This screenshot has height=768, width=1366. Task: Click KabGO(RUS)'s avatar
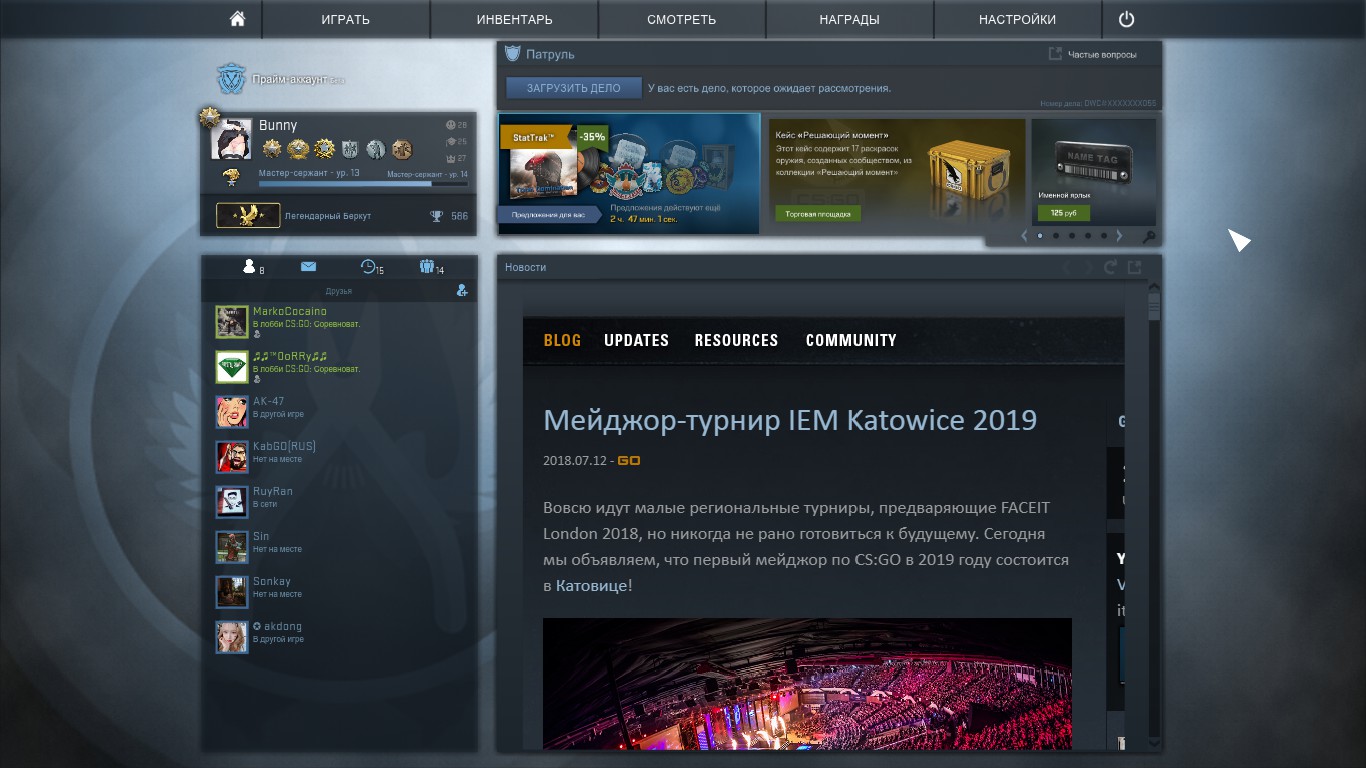[232, 457]
